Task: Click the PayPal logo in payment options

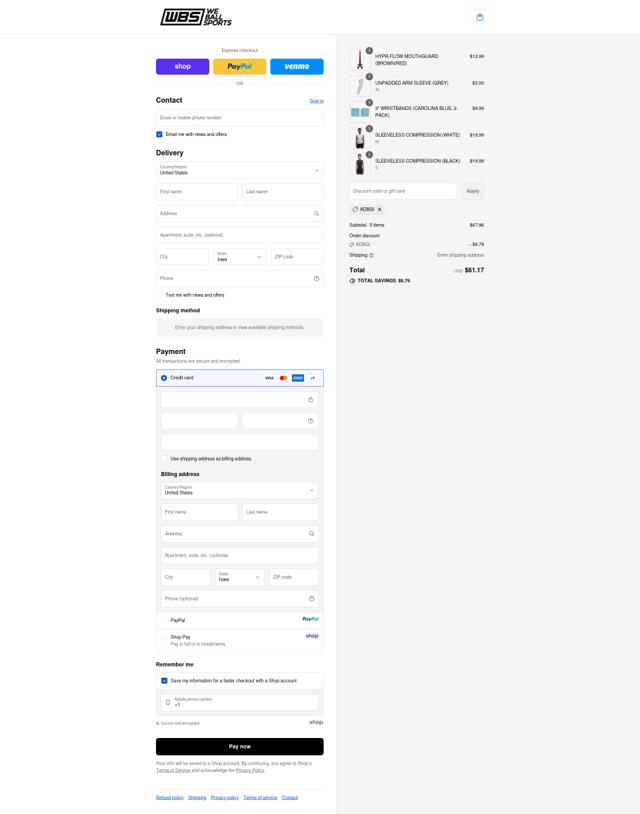Action: [310, 619]
